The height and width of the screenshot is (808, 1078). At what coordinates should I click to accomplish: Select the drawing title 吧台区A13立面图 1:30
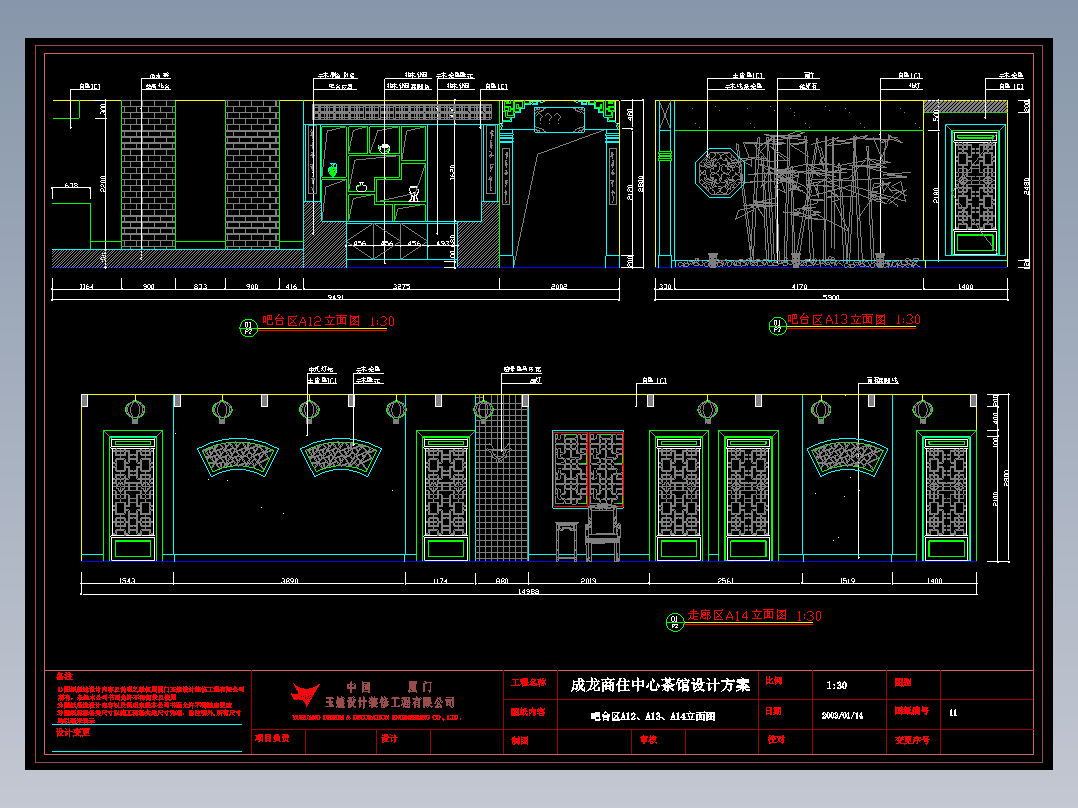pyautogui.click(x=854, y=319)
